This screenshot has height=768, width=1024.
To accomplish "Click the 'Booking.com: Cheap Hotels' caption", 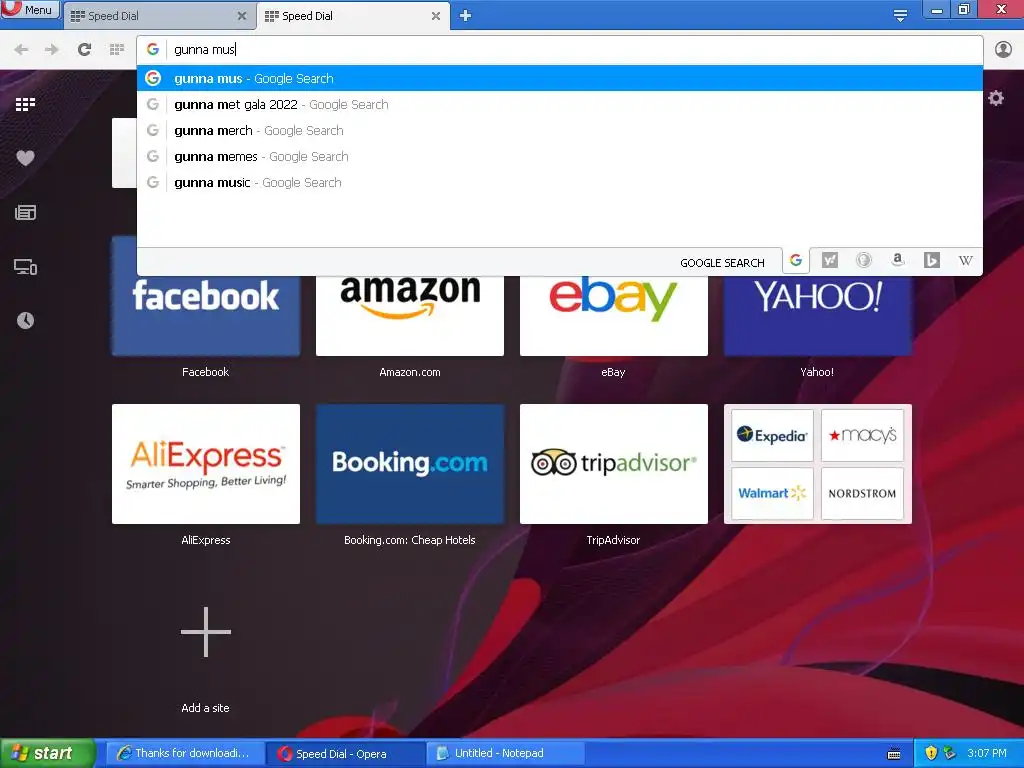I will (x=409, y=540).
